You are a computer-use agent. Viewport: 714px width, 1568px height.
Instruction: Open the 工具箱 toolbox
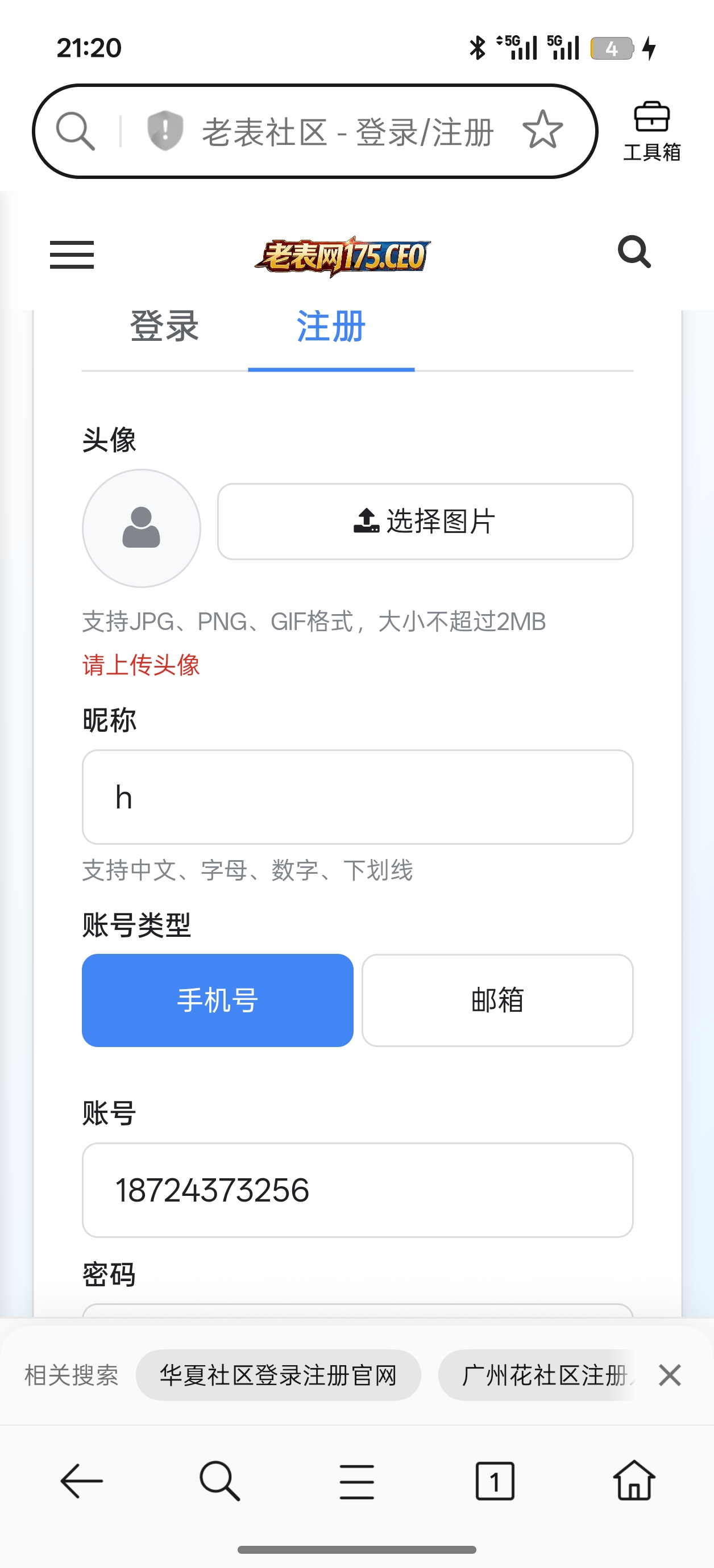(651, 131)
